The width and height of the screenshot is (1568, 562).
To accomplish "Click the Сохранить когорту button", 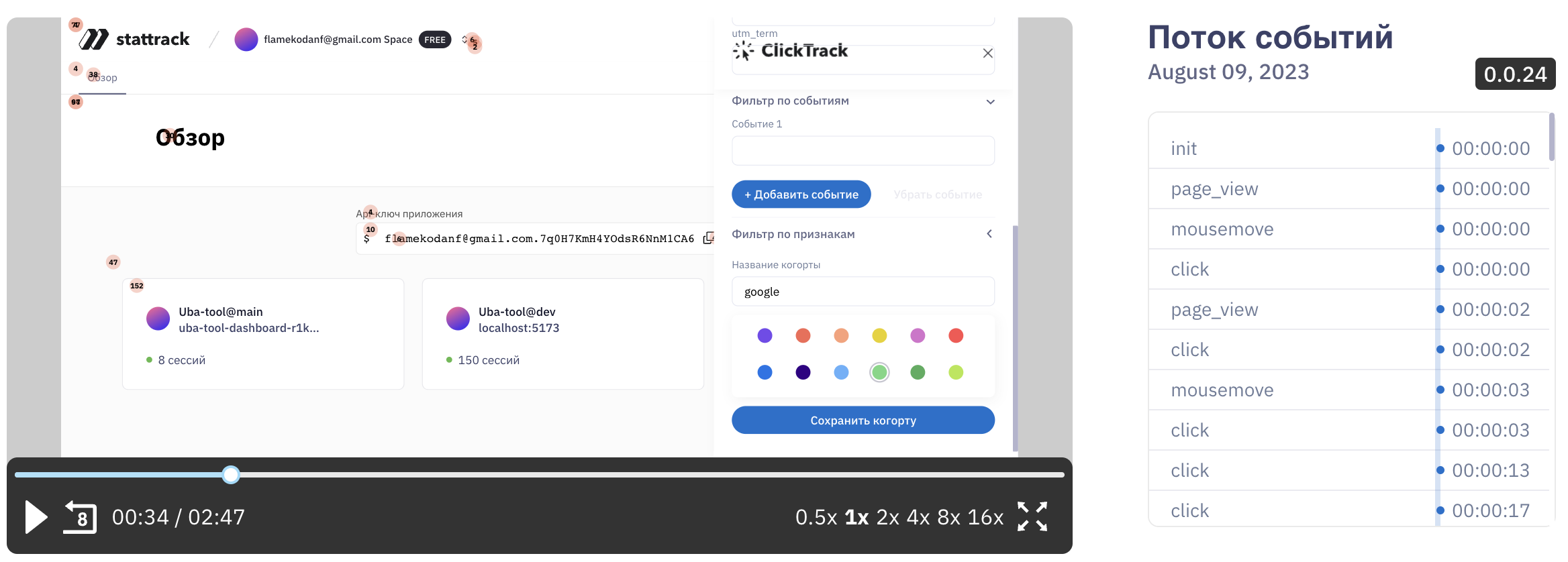I will (863, 420).
